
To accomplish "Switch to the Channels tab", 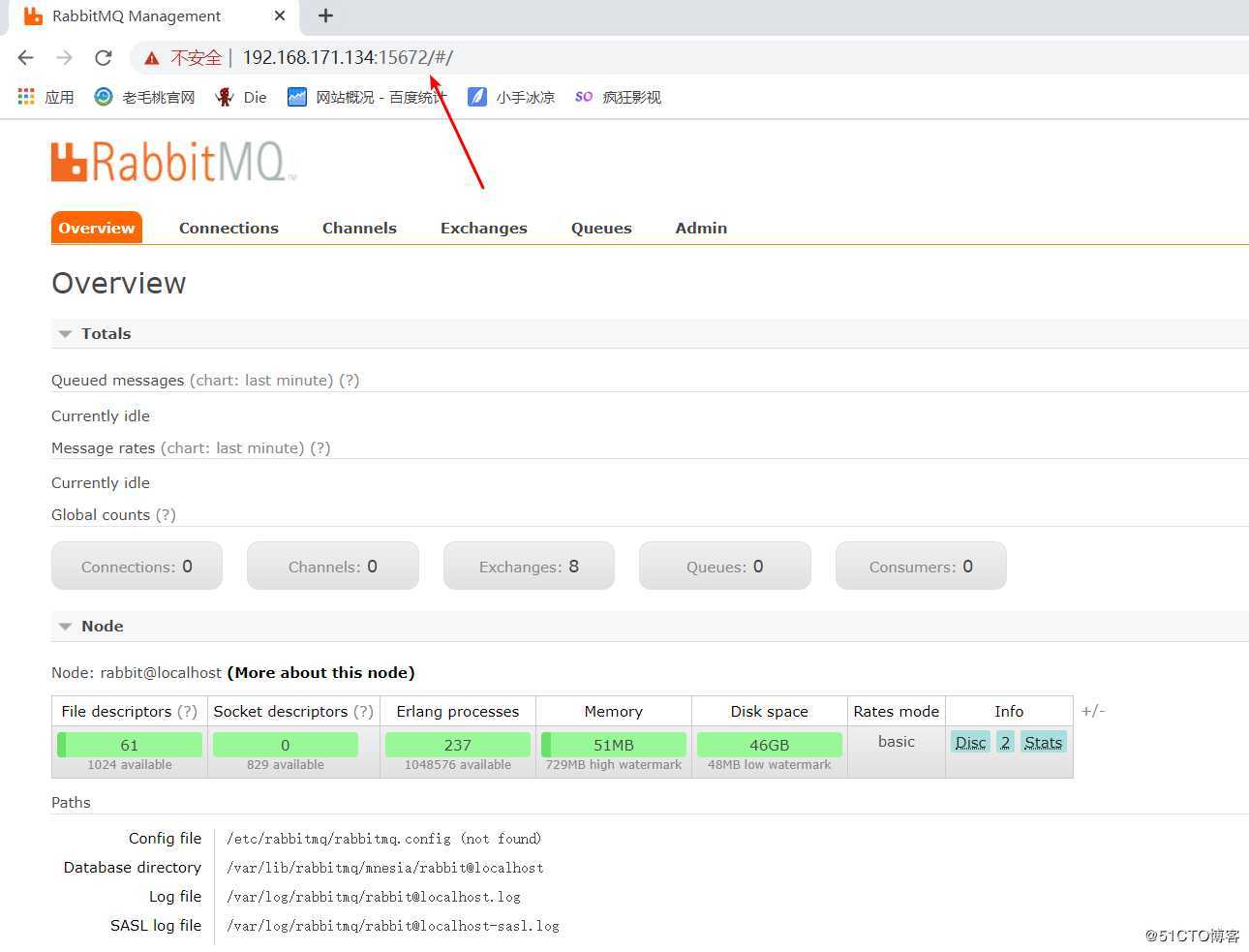I will click(x=359, y=228).
